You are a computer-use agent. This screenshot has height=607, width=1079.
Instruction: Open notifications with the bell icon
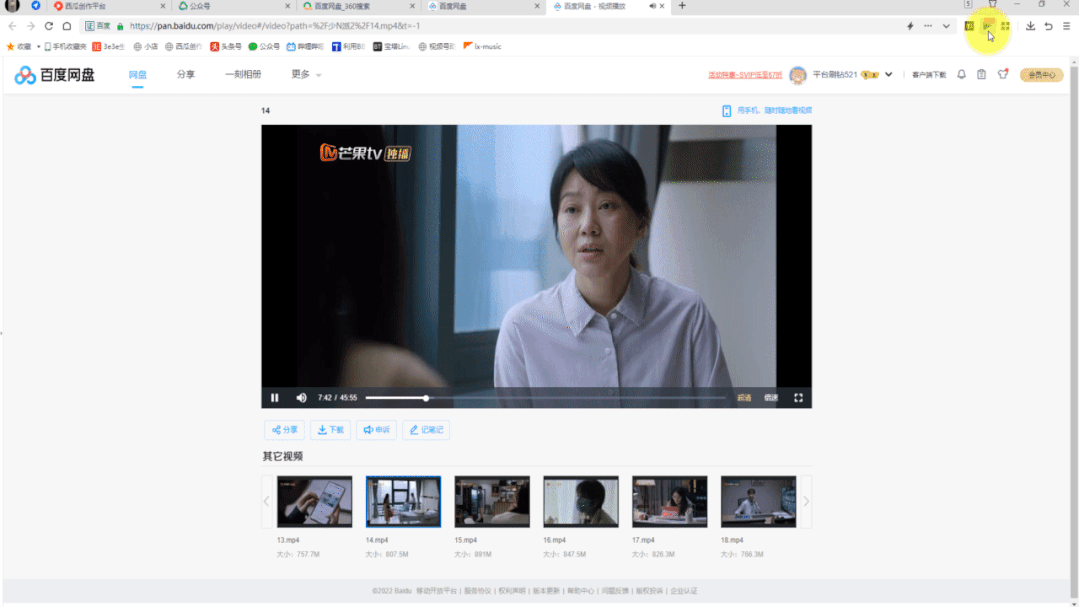coord(961,74)
